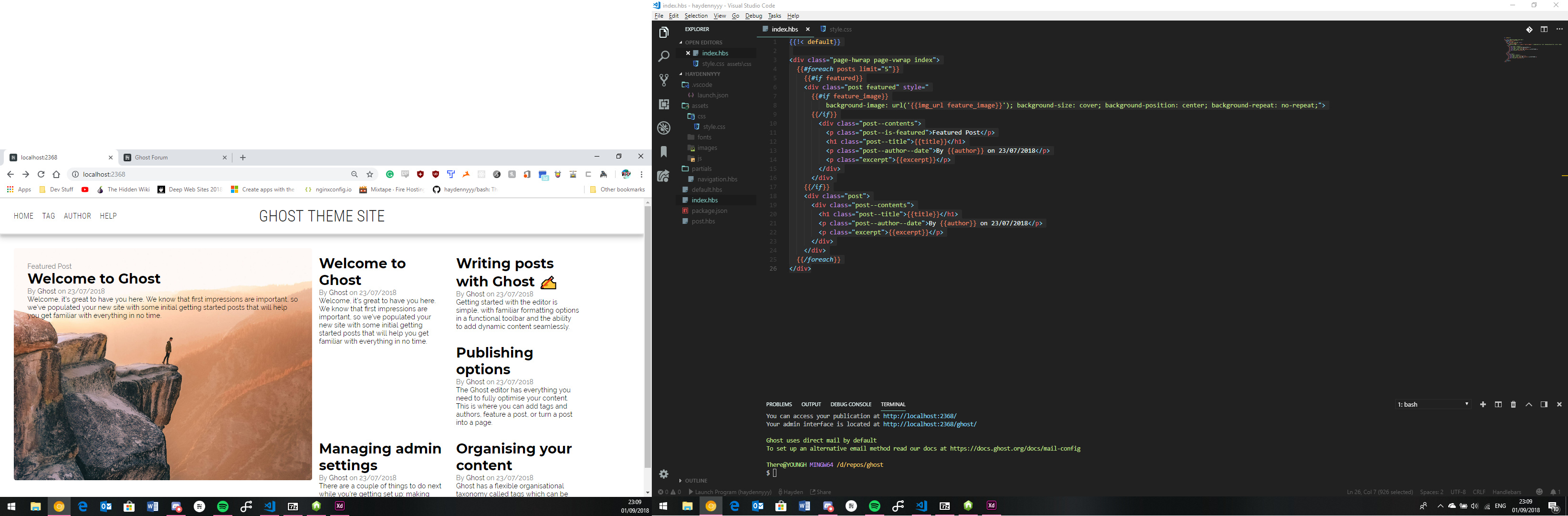Open the Manage gear icon in VS Code
Image resolution: width=1568 pixels, height=516 pixels.
(x=663, y=474)
